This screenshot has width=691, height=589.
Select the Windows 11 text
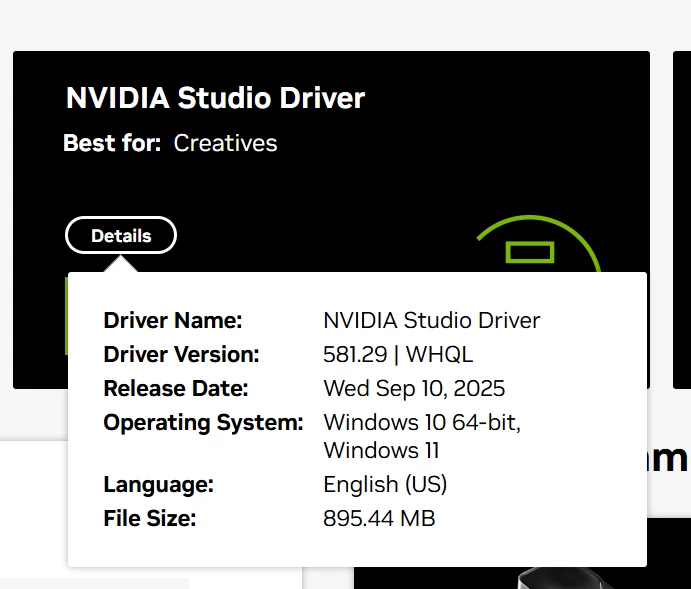click(381, 451)
